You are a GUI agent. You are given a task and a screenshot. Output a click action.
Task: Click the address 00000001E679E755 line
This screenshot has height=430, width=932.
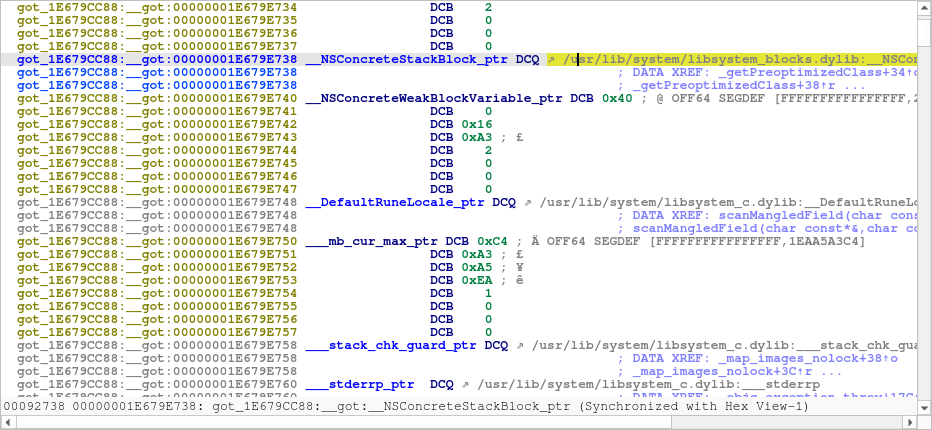pos(157,306)
